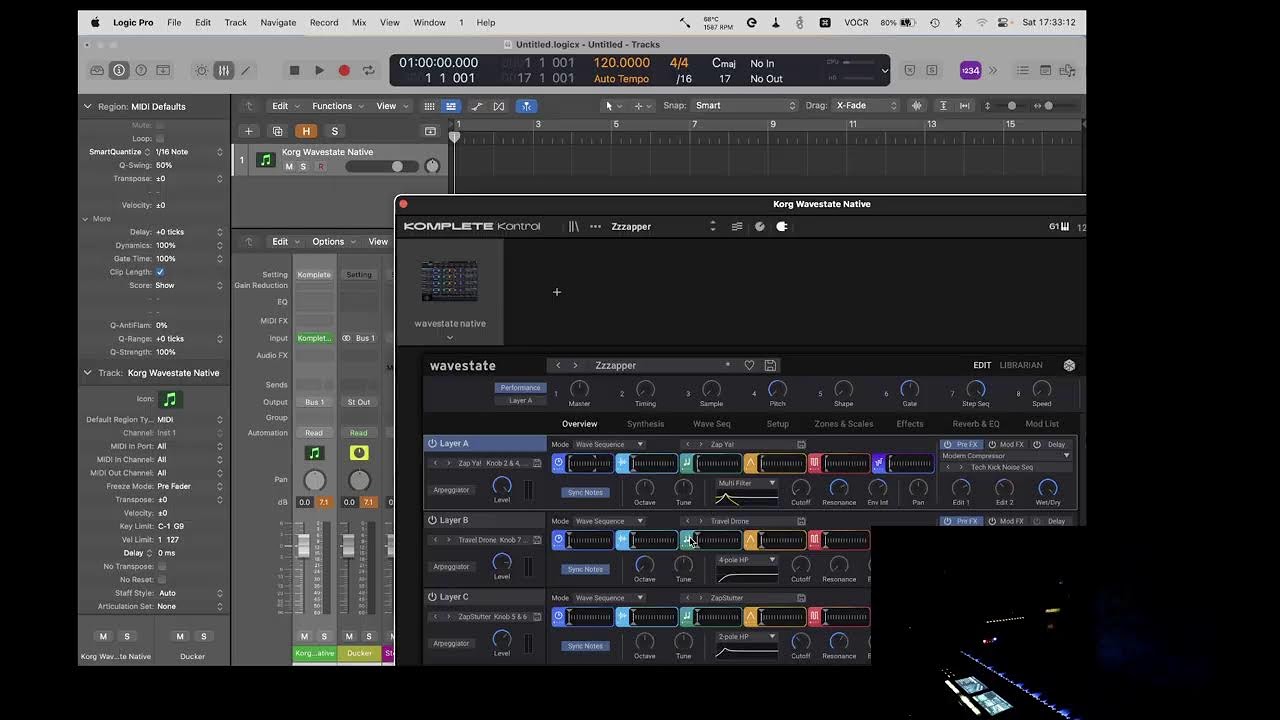
Task: Mute the Korg Wavestate Native track
Action: (x=289, y=167)
